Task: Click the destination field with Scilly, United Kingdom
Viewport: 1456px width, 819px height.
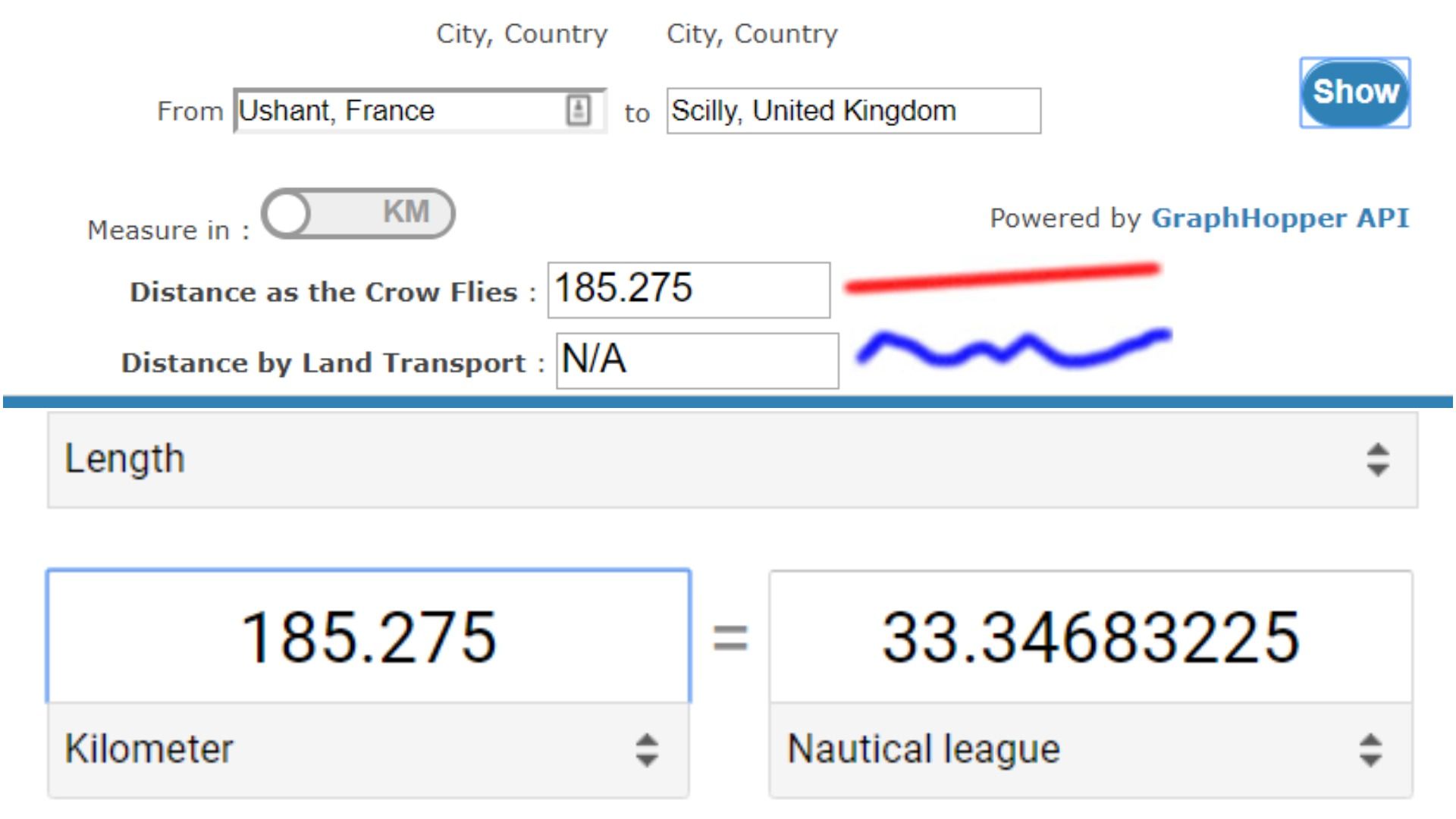Action: [852, 111]
